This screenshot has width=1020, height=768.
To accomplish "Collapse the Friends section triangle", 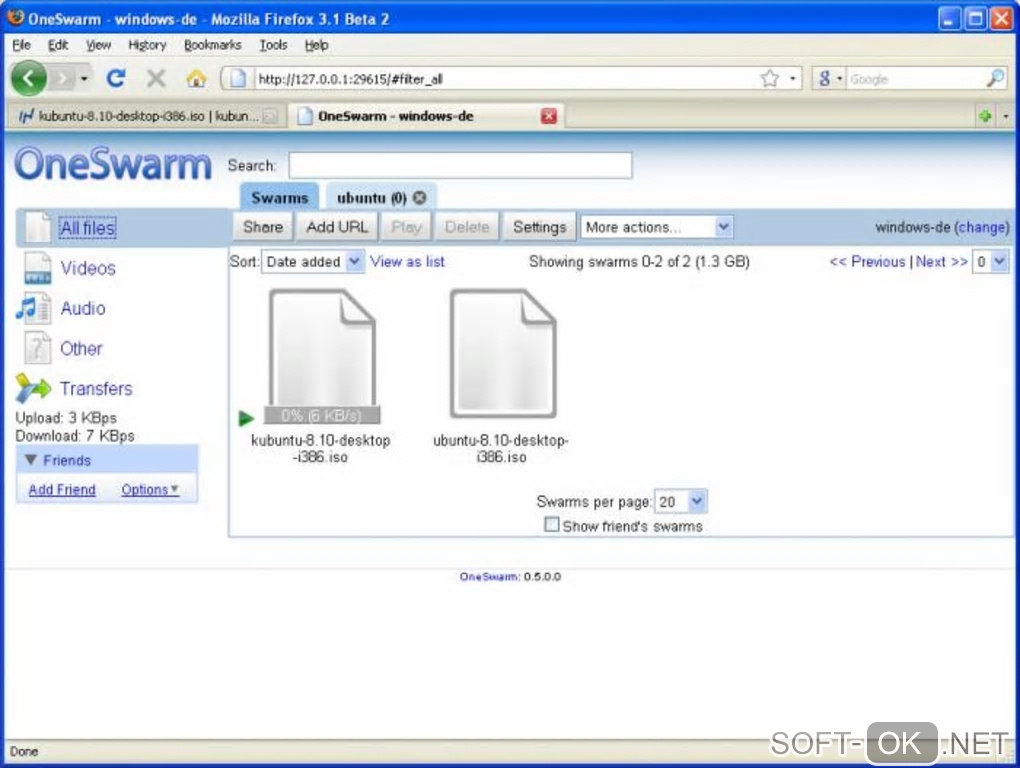I will pyautogui.click(x=30, y=460).
